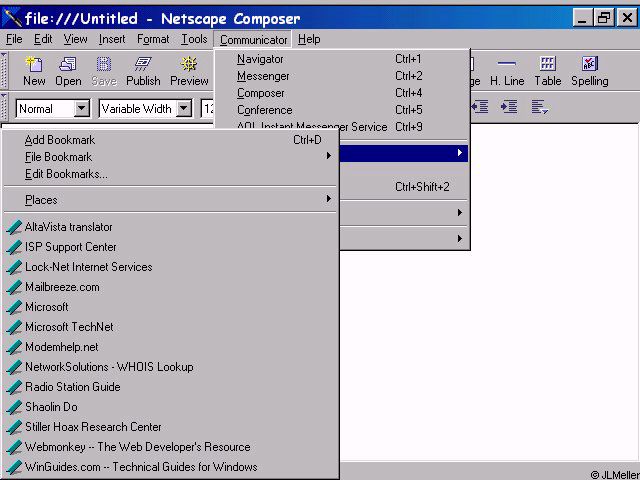Select Edit Bookmarks...
Image resolution: width=640 pixels, height=480 pixels.
click(170, 174)
